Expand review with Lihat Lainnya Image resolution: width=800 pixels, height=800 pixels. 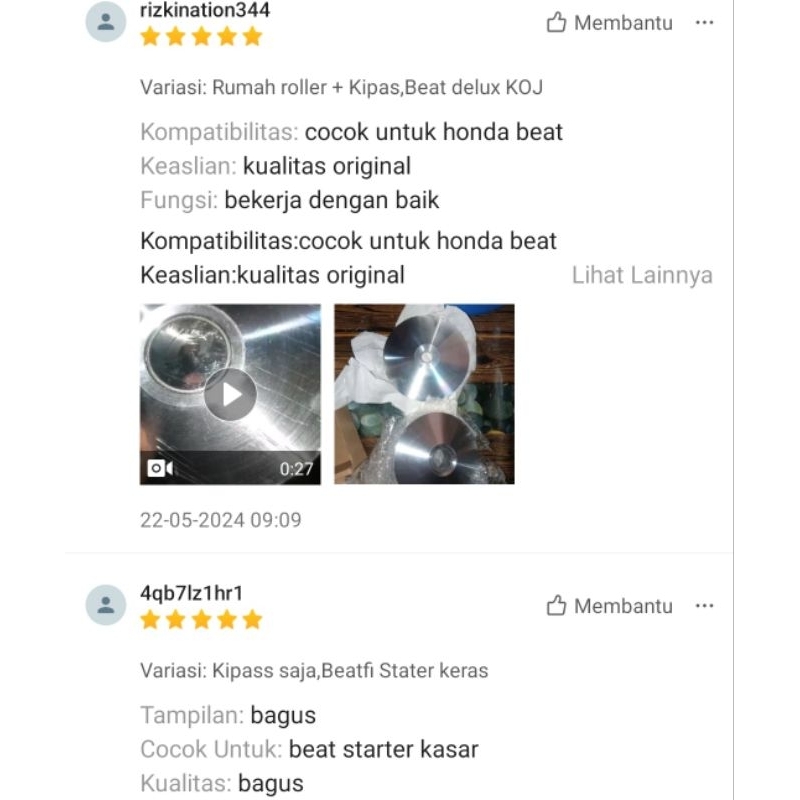(642, 275)
